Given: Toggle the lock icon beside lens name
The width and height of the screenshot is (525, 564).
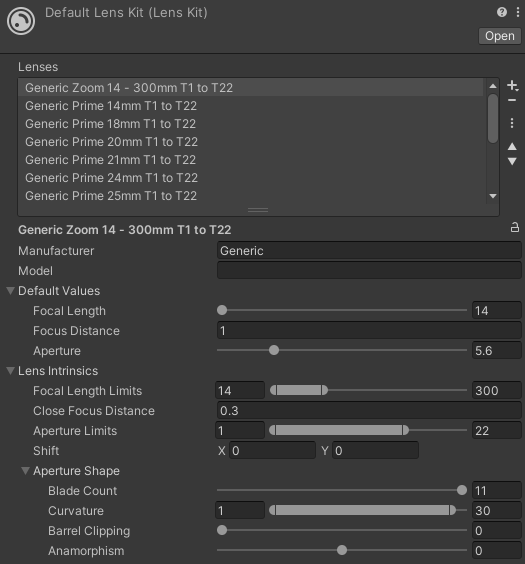Looking at the screenshot, I should 515,227.
